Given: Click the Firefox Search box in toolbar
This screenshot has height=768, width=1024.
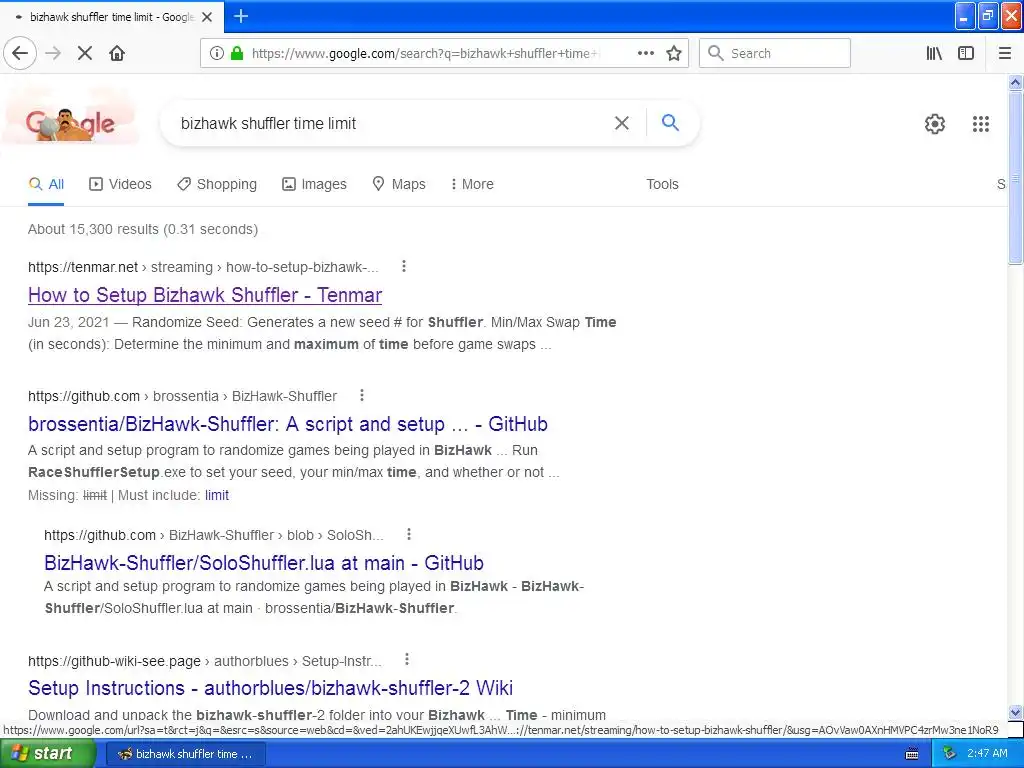Looking at the screenshot, I should 775,54.
